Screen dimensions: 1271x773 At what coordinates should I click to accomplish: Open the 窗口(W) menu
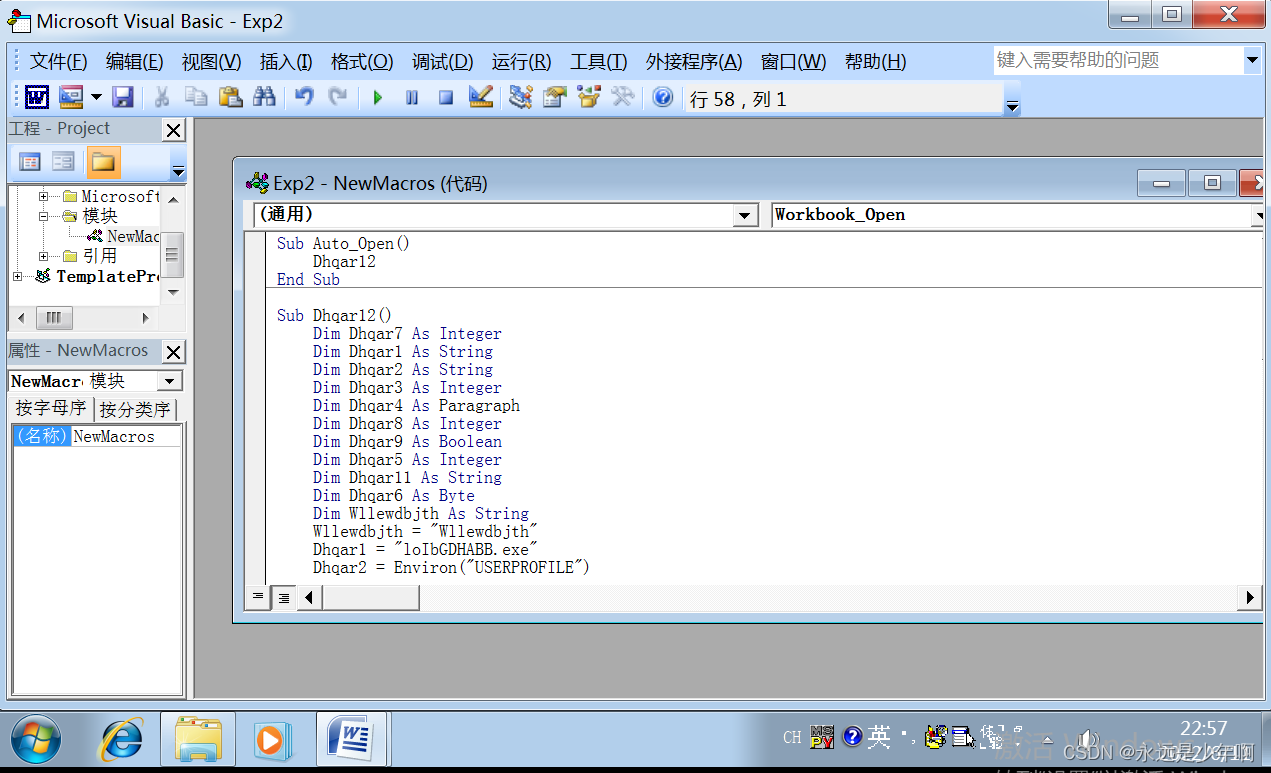(794, 62)
